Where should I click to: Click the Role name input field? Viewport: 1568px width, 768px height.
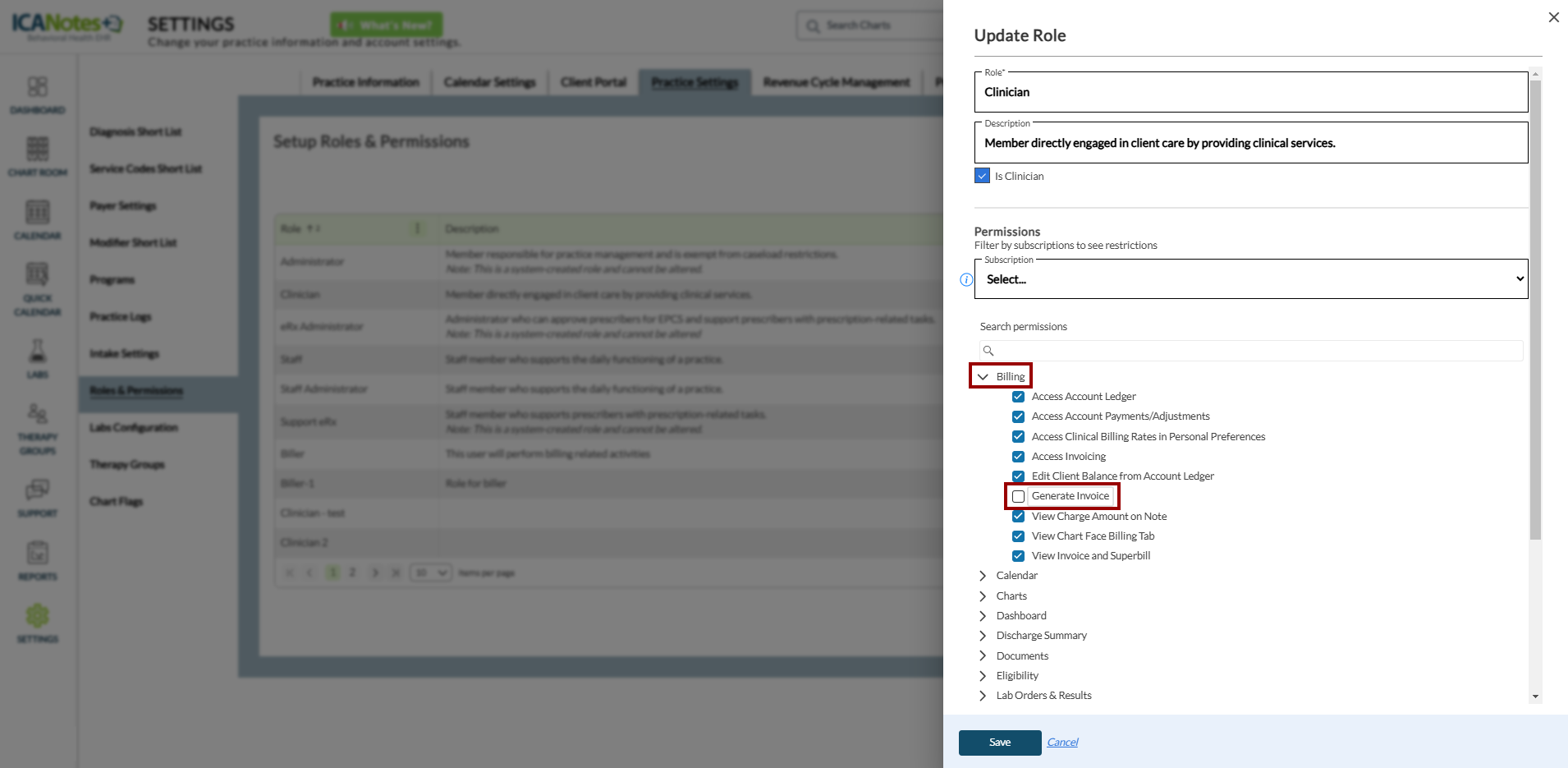[x=1251, y=92]
